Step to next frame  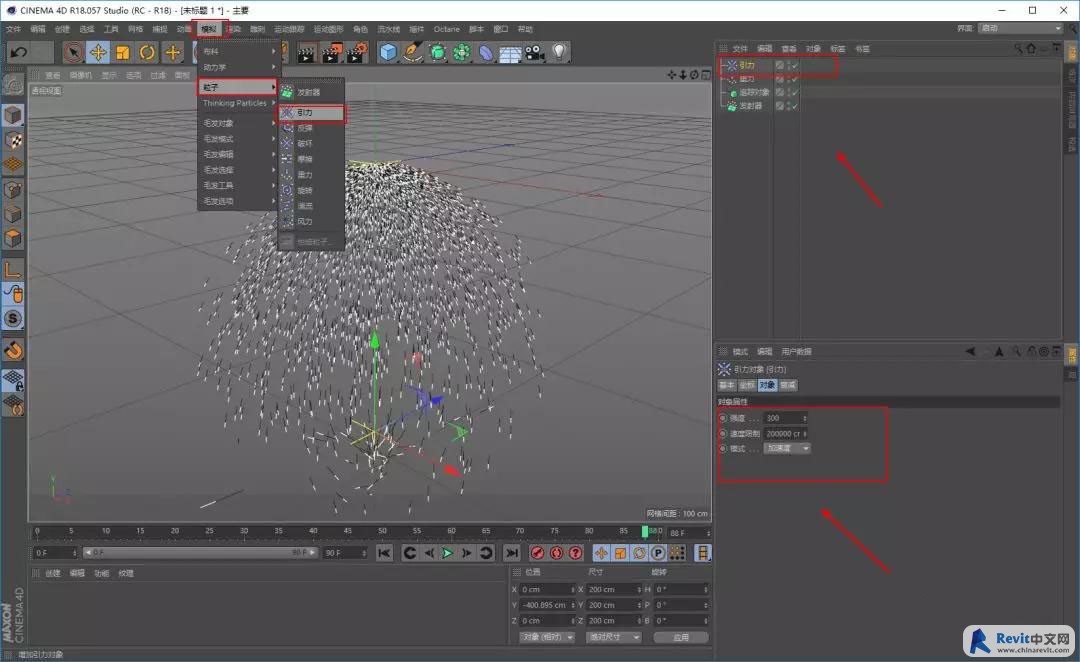(x=466, y=553)
